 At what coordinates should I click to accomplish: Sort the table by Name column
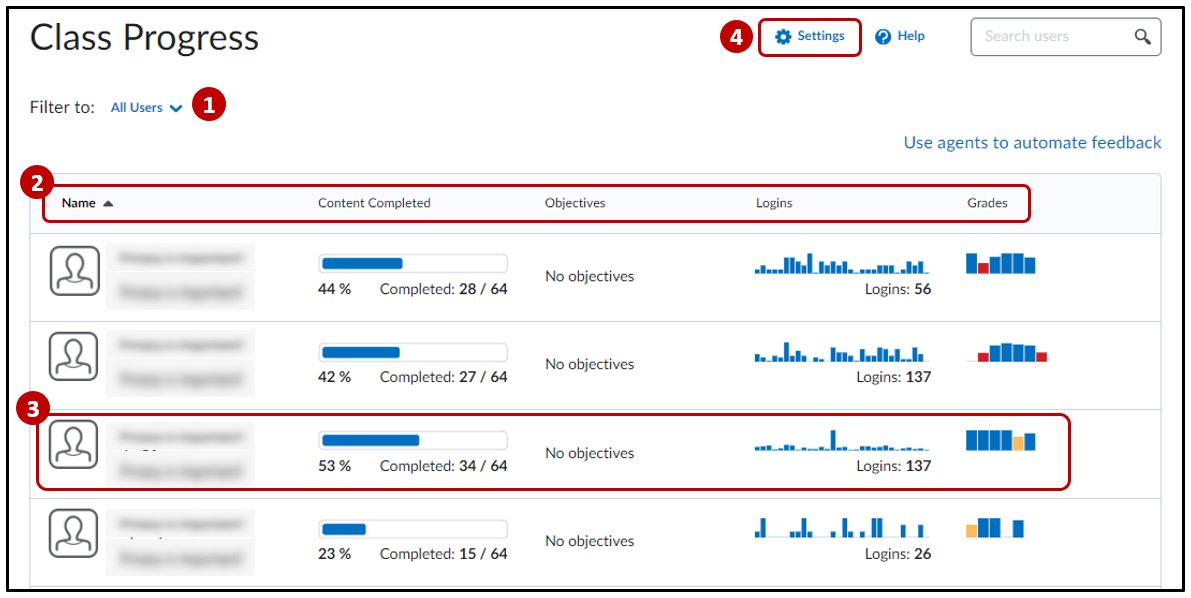click(x=79, y=204)
